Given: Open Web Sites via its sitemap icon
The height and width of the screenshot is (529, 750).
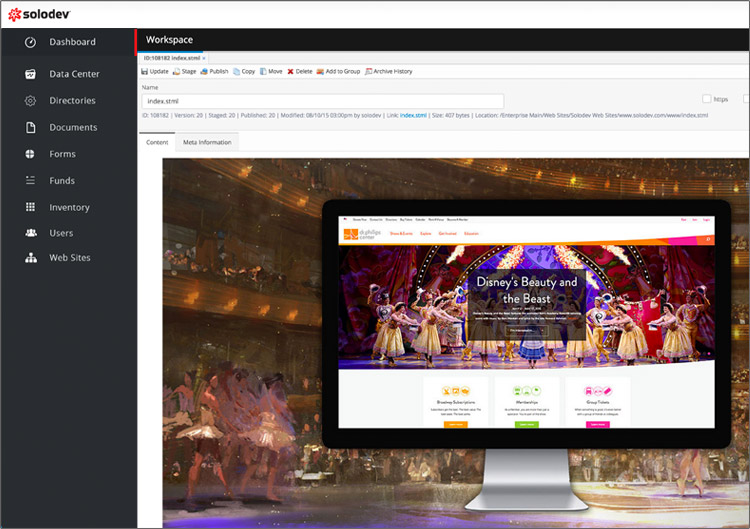Looking at the screenshot, I should pos(31,258).
